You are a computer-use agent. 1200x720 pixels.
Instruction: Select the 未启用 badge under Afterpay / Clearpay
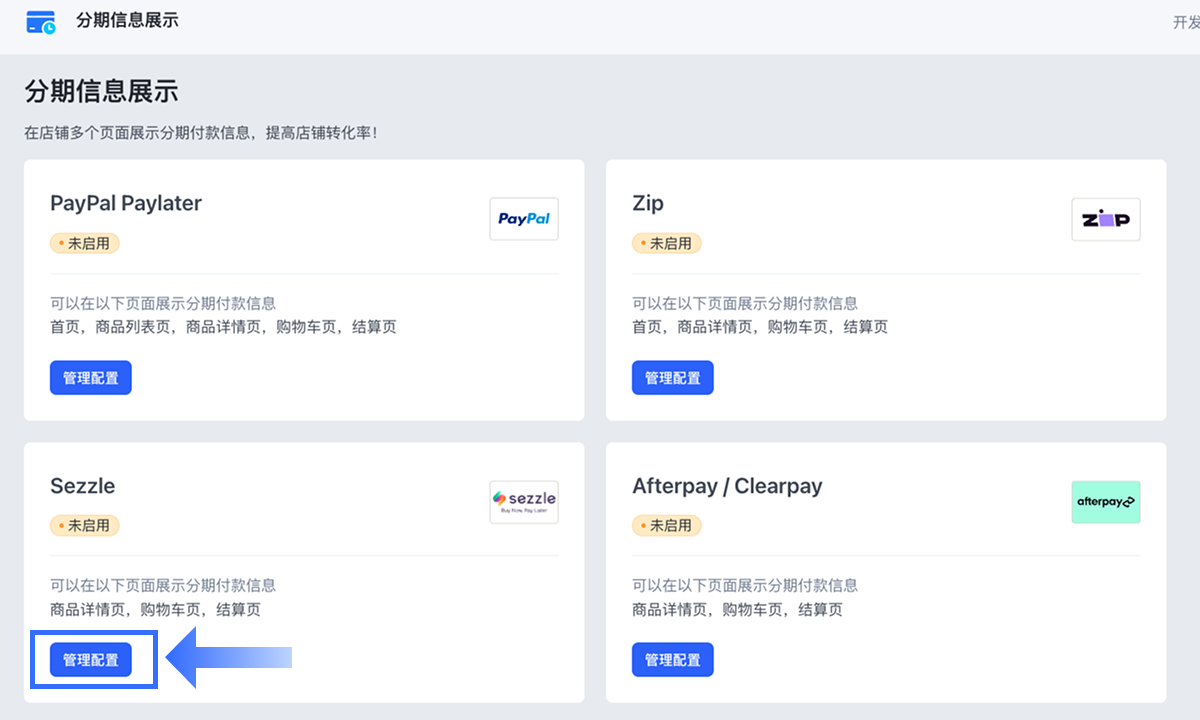(667, 525)
